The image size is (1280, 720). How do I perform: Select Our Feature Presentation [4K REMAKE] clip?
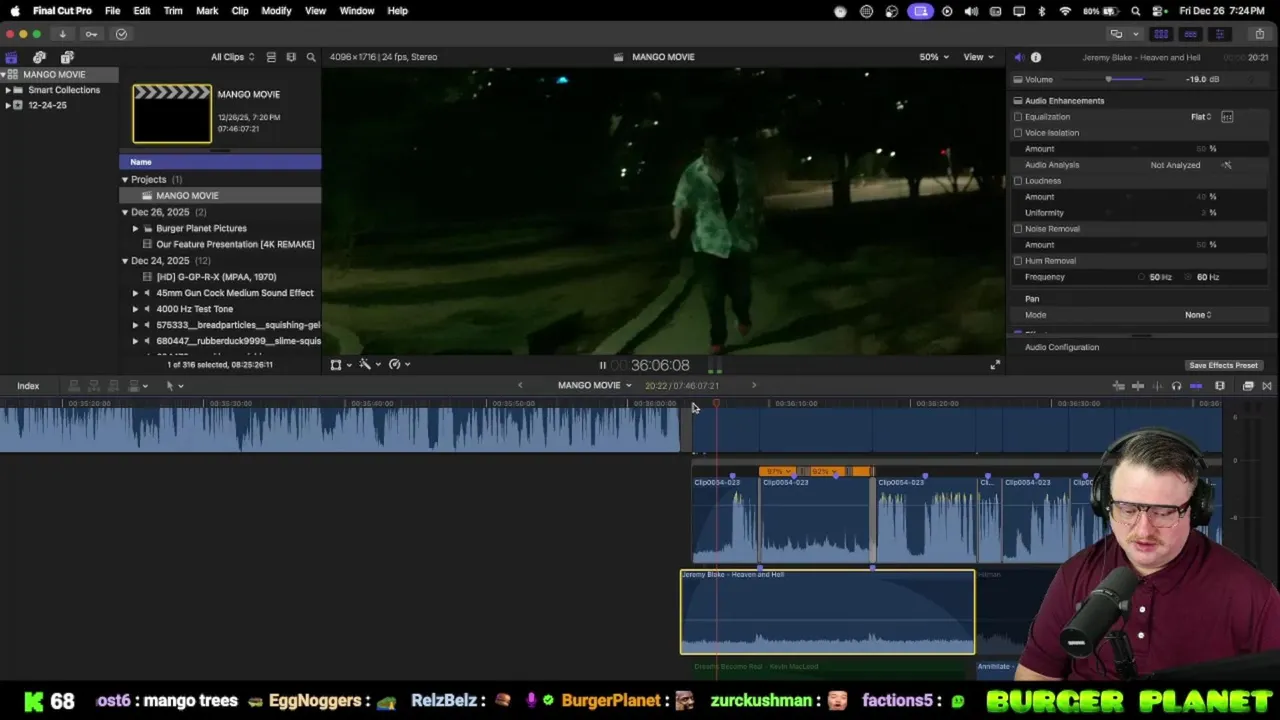pos(235,245)
